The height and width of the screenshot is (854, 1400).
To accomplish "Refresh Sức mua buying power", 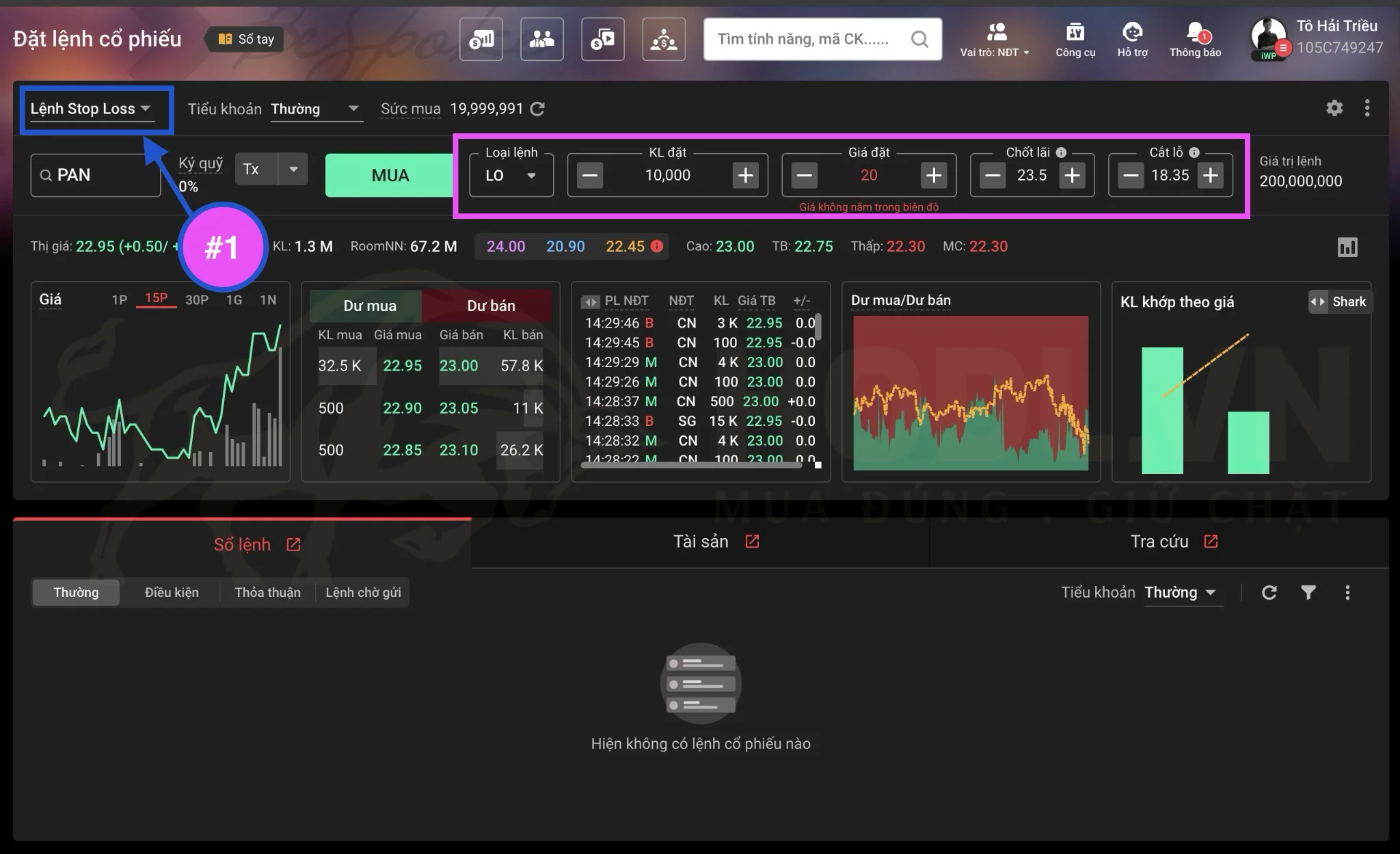I will (538, 109).
